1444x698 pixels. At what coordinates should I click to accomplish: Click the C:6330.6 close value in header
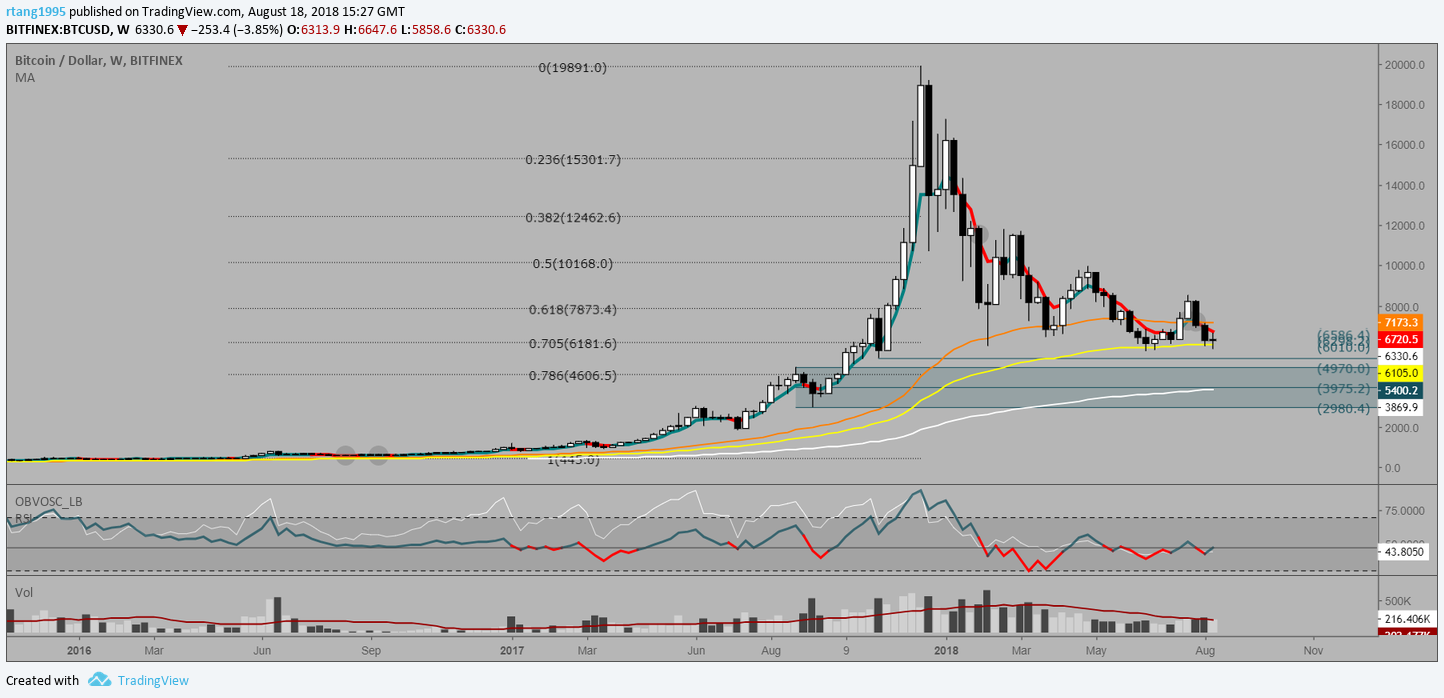click(480, 30)
